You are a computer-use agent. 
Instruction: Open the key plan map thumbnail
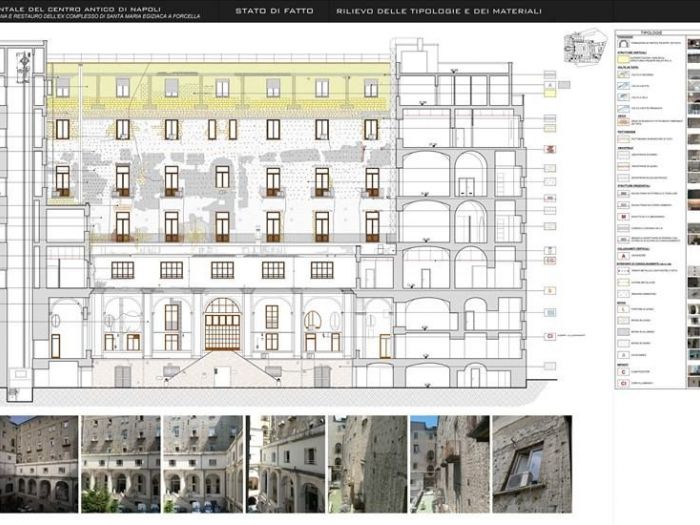(x=585, y=46)
